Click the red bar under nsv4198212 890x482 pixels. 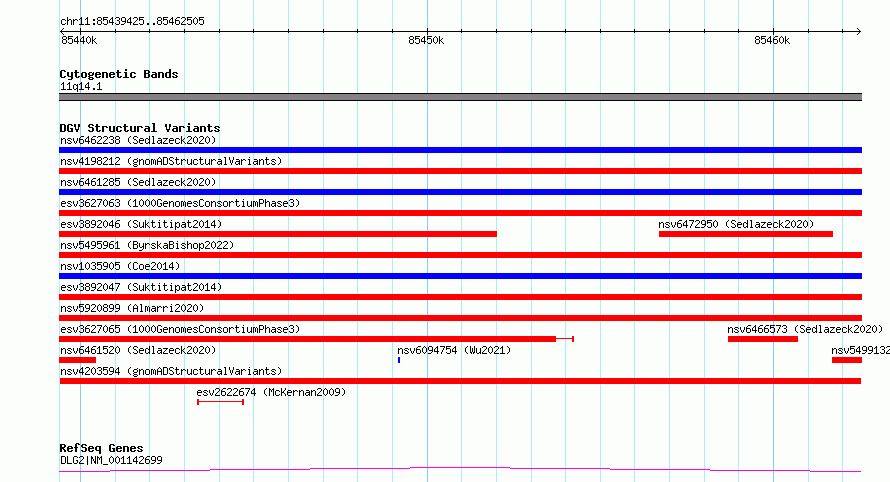point(460,171)
